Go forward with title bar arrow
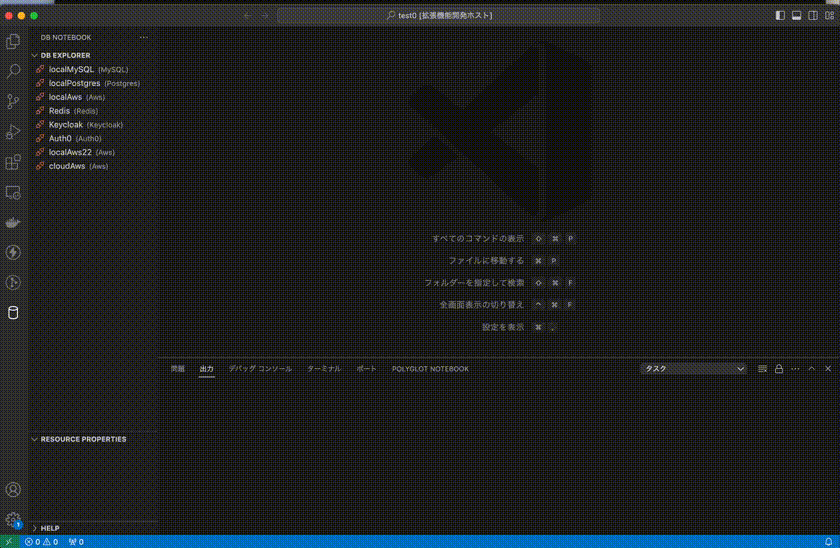Viewport: 840px width, 548px height. click(x=265, y=16)
